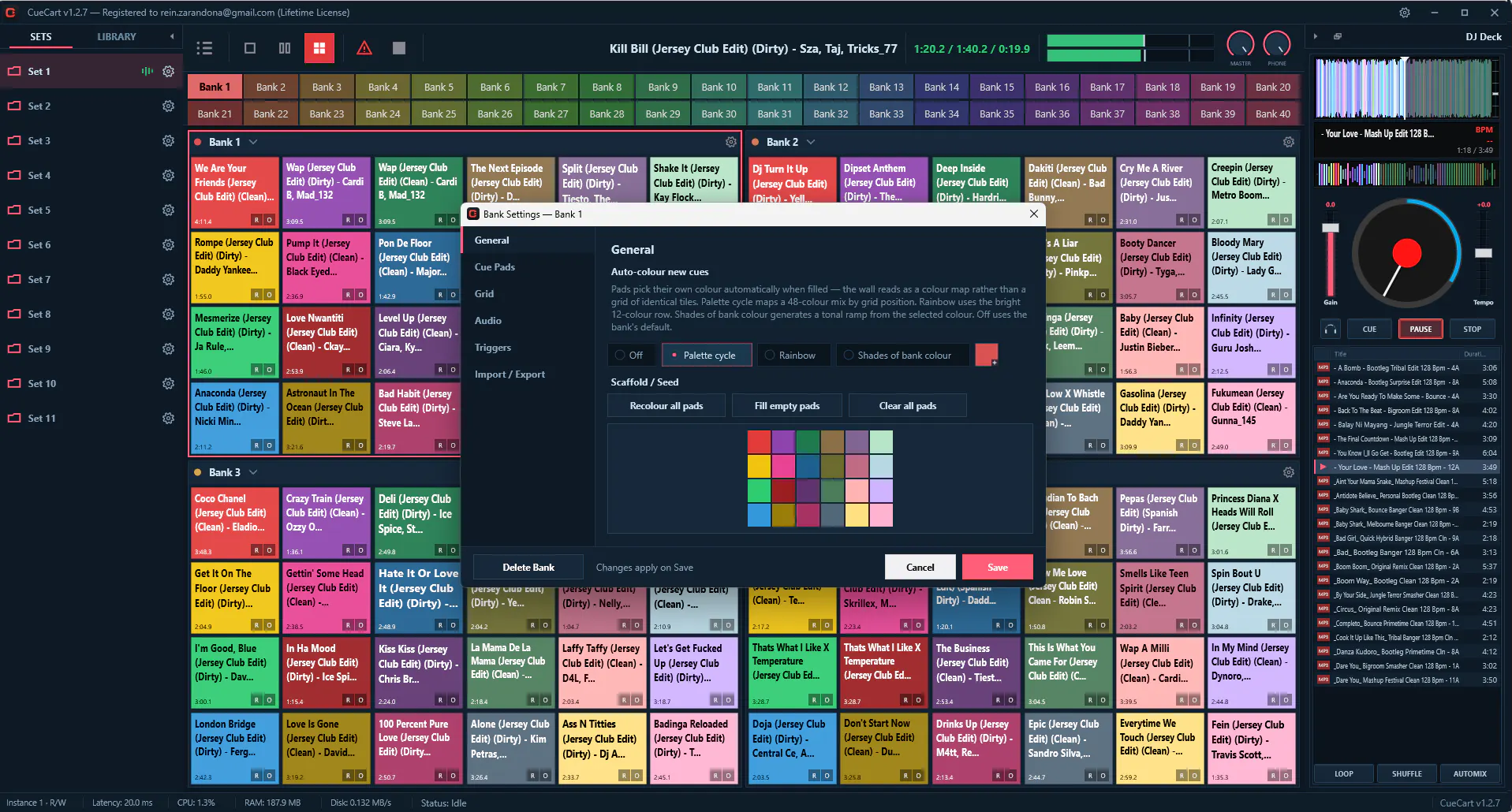Select Set 7 in the sets list
The height and width of the screenshot is (812, 1512).
pos(91,279)
